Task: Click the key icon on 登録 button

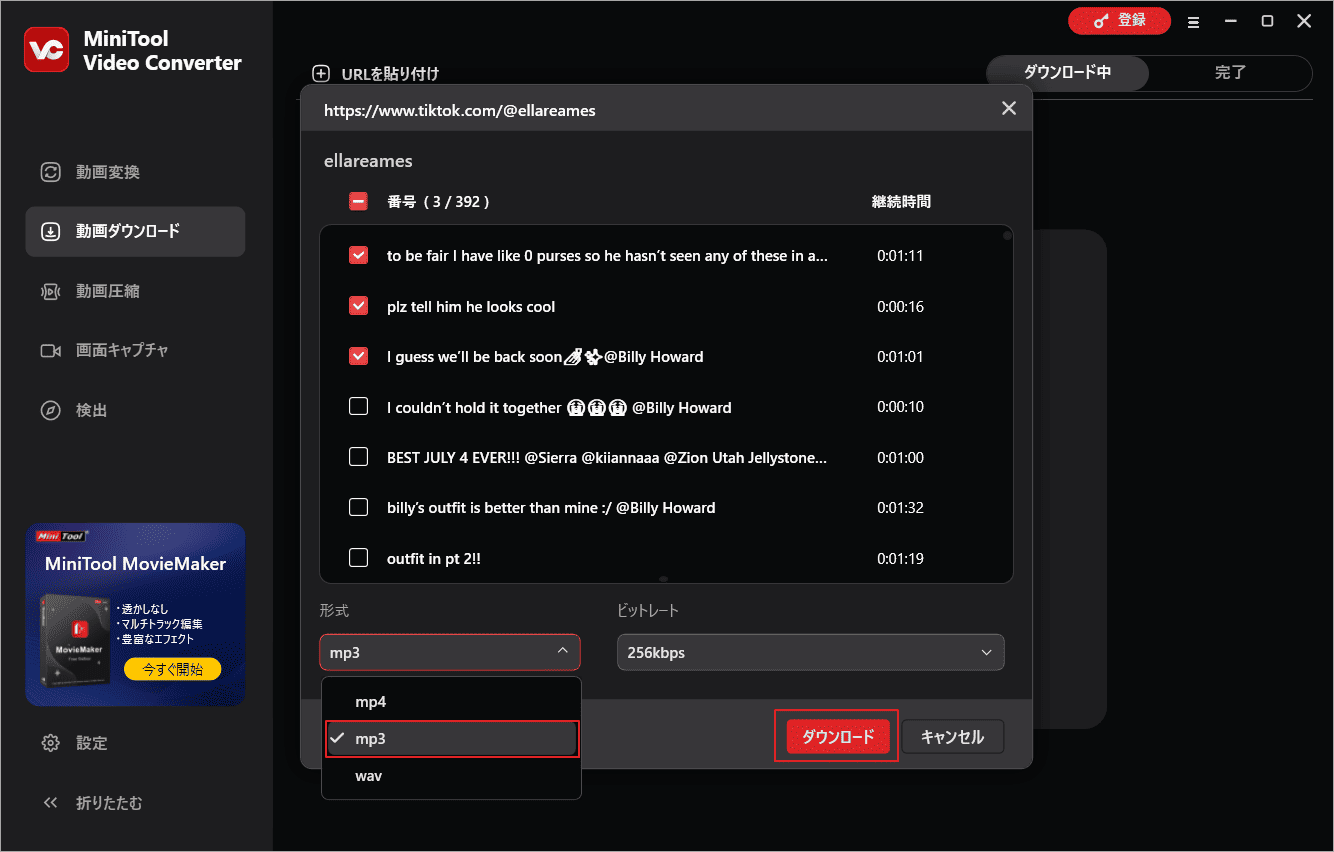Action: [x=1101, y=20]
